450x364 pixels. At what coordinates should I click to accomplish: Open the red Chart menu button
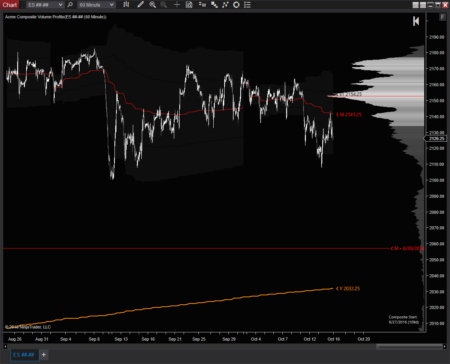click(10, 5)
